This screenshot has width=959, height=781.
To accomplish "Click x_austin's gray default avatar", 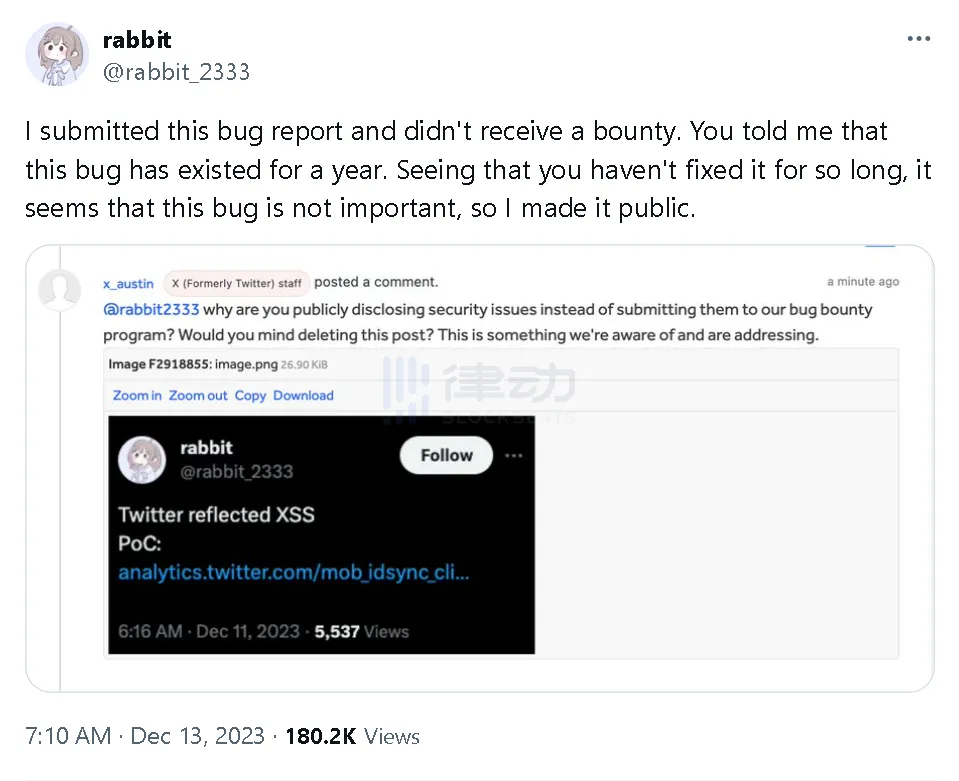I will tap(59, 290).
